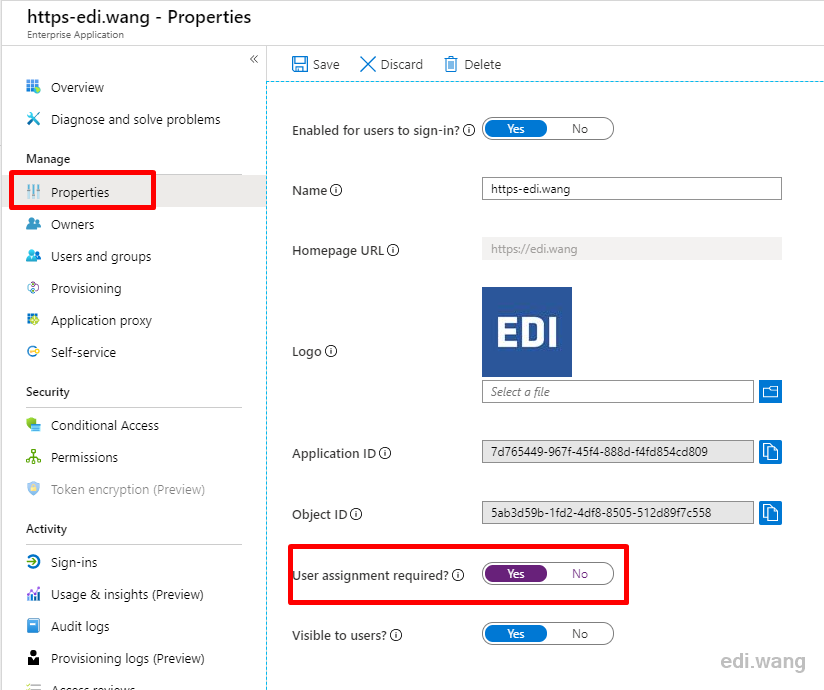Click the Application ID value field

tap(617, 452)
